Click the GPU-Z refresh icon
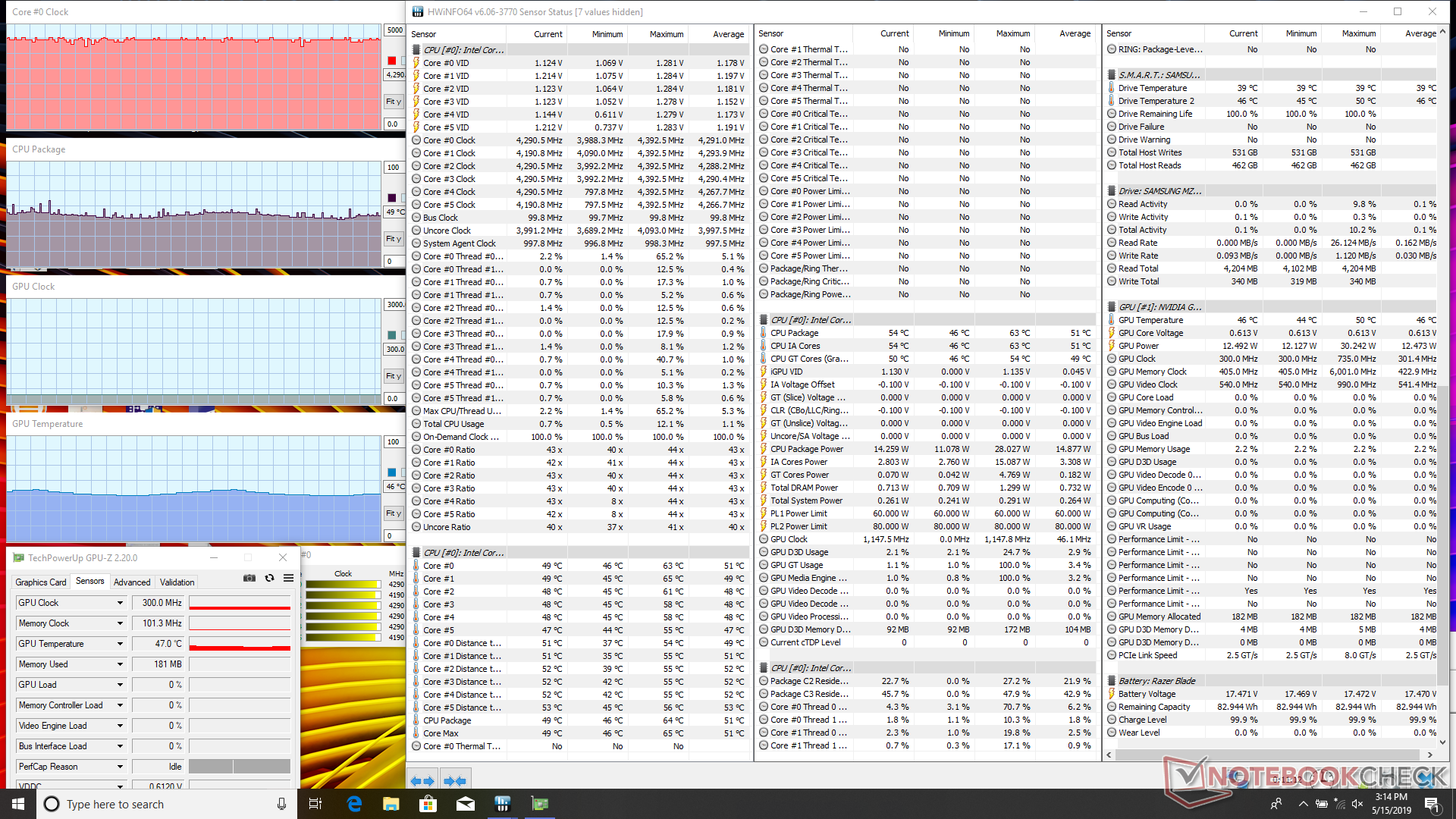This screenshot has width=1456, height=819. point(269,578)
